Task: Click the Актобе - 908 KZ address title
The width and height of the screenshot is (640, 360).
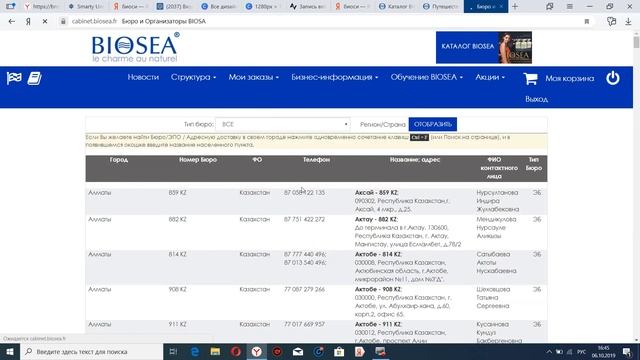Action: (x=378, y=289)
